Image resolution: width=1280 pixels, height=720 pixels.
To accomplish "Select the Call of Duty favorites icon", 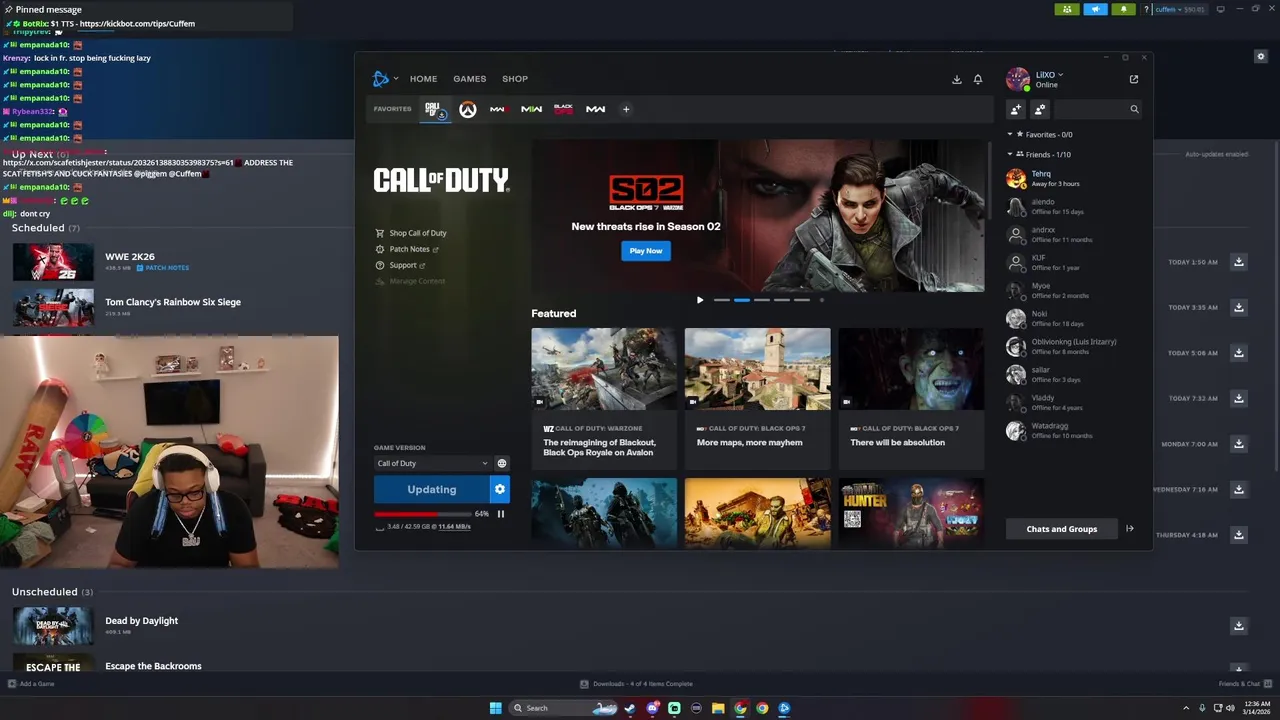I will pyautogui.click(x=433, y=109).
